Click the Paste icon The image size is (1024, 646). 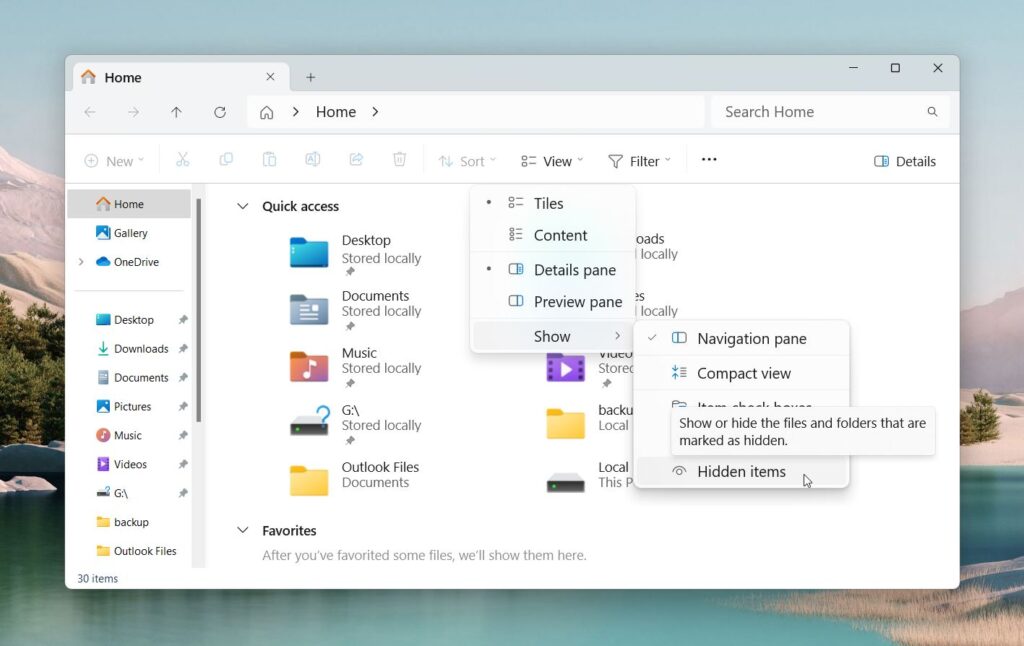click(270, 159)
